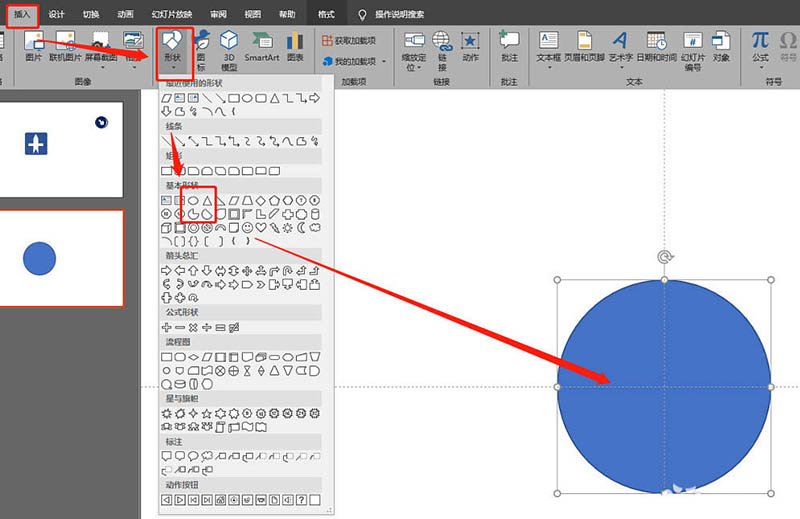Select the rectangular speech bubble in 标注
800x519 pixels.
tap(166, 456)
